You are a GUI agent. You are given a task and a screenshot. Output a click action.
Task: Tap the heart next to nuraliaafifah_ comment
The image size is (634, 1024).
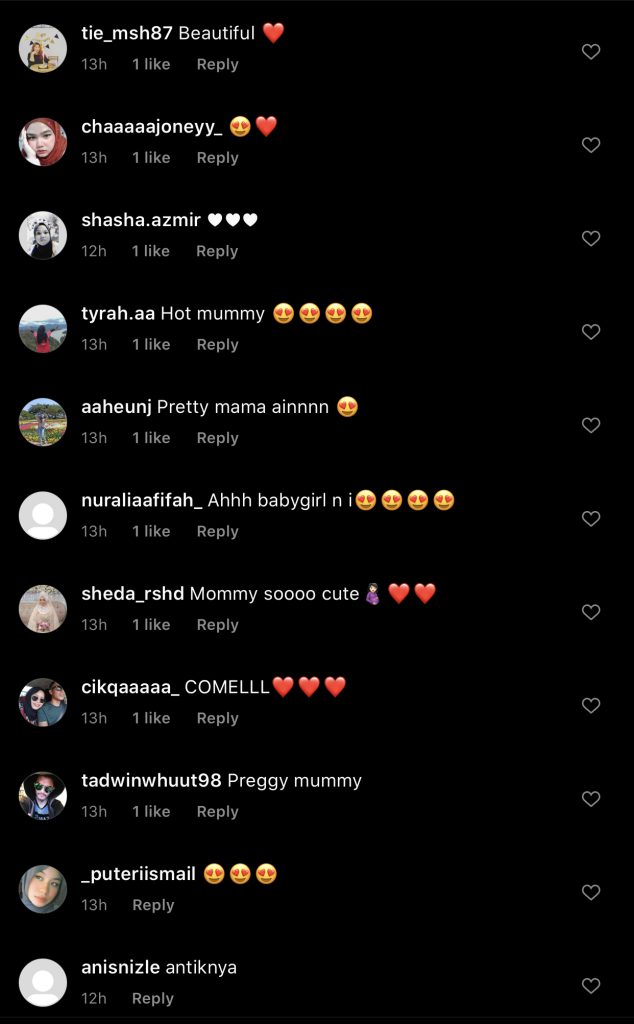point(591,519)
